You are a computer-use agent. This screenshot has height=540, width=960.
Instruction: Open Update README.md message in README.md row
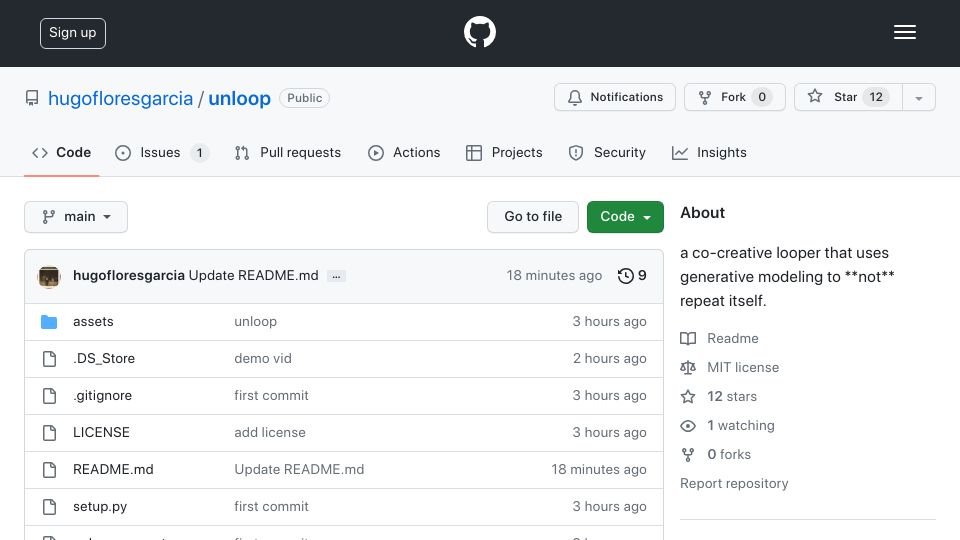coord(299,470)
